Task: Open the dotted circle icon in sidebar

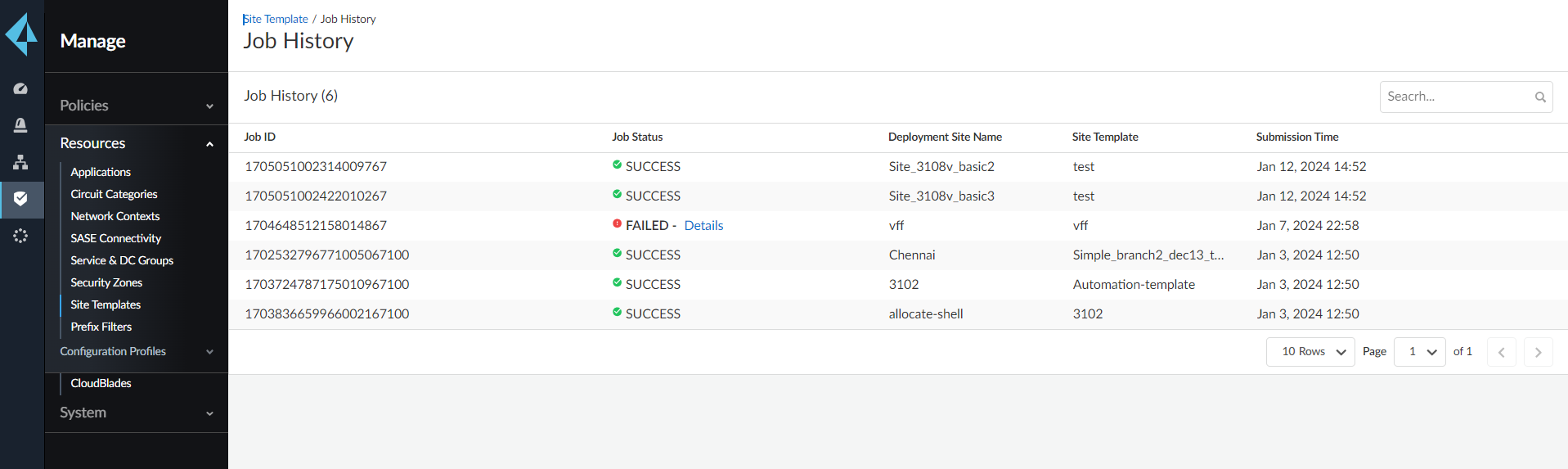Action: (20, 236)
